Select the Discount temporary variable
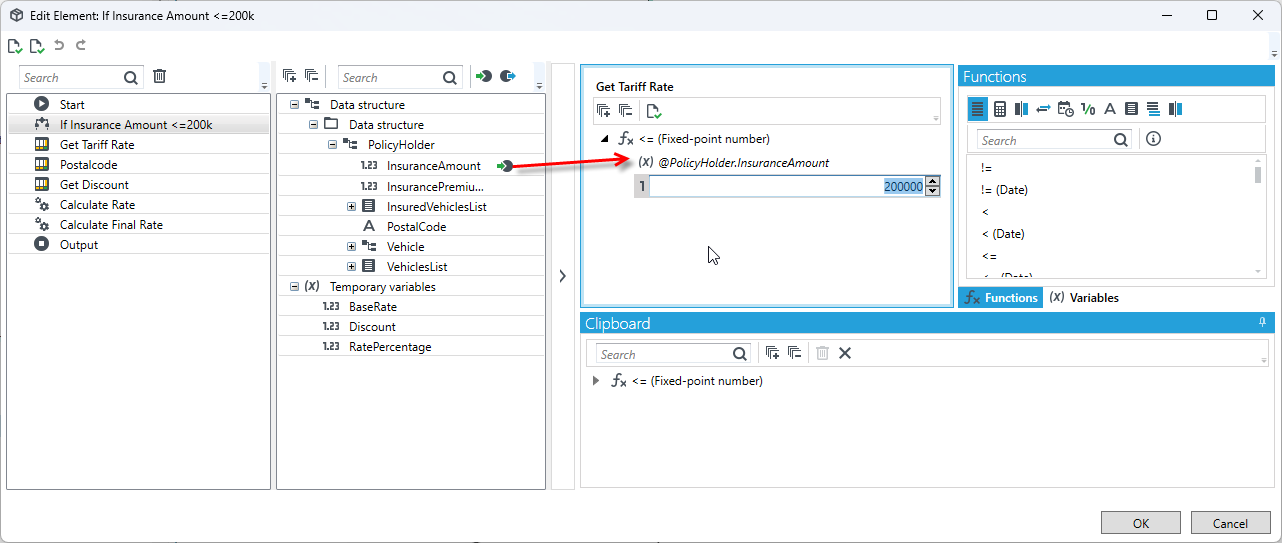The width and height of the screenshot is (1282, 543). pos(372,326)
